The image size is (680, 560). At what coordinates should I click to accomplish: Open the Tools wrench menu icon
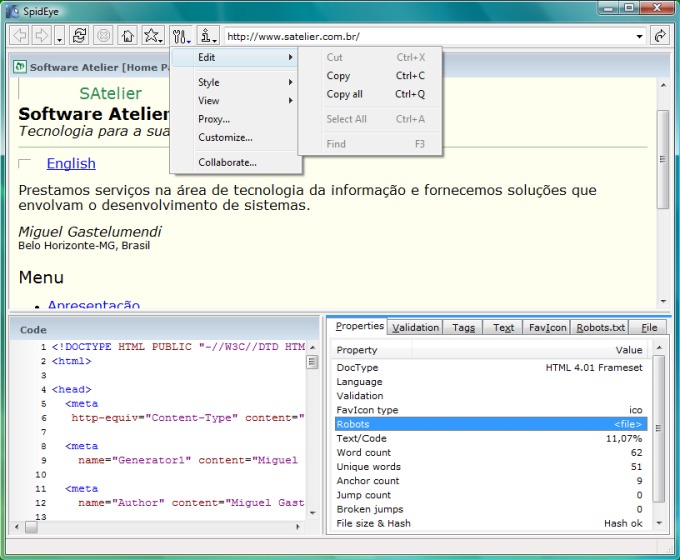(181, 36)
